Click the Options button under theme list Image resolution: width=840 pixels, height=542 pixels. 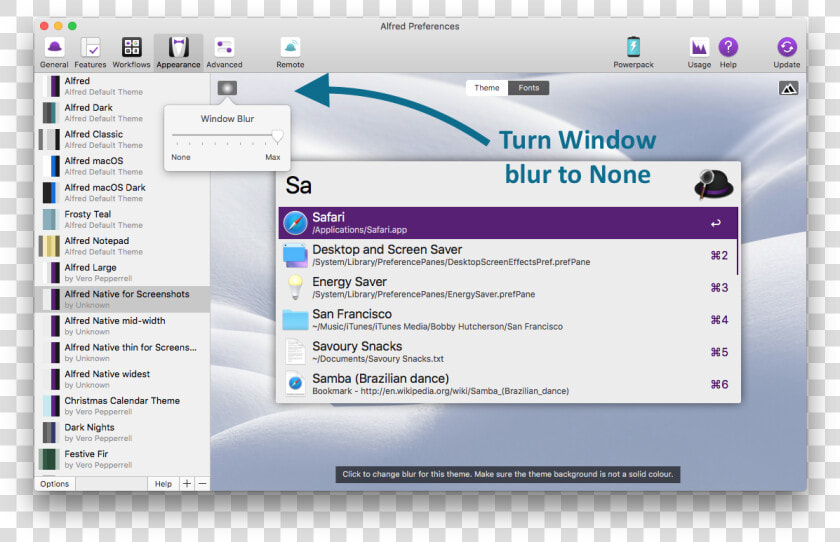[55, 484]
